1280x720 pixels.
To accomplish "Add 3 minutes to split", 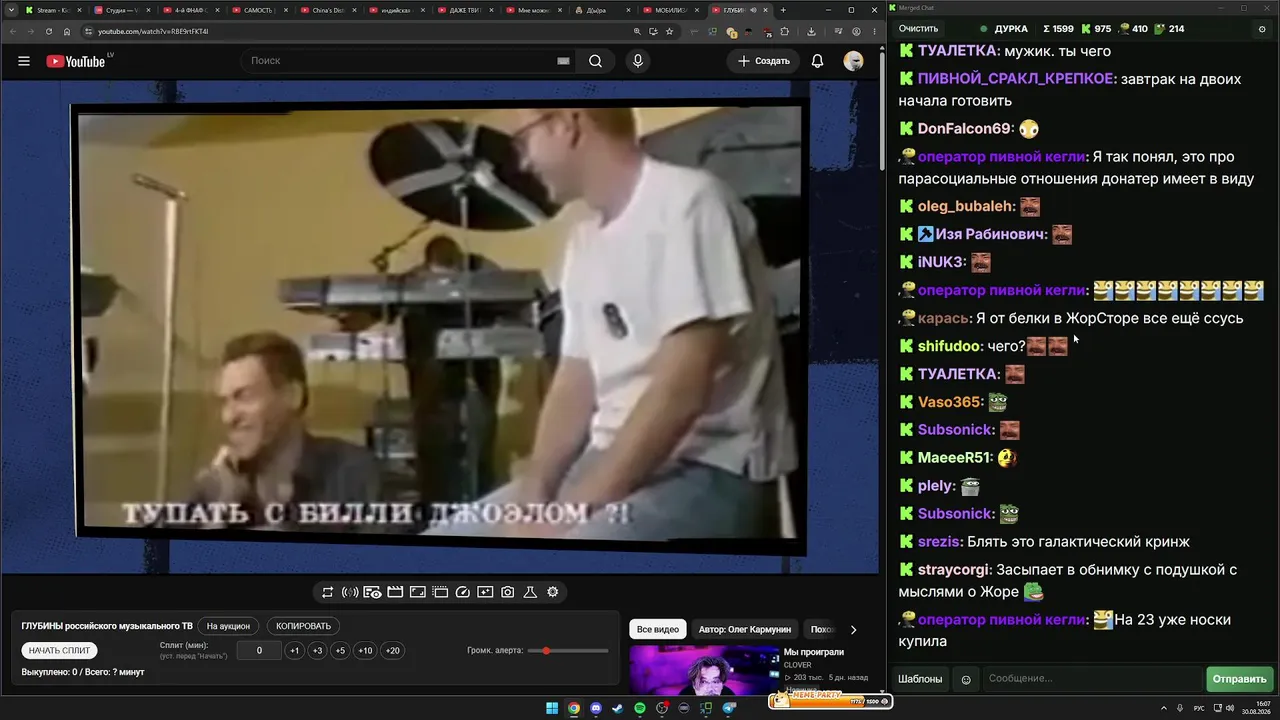I will pos(317,651).
